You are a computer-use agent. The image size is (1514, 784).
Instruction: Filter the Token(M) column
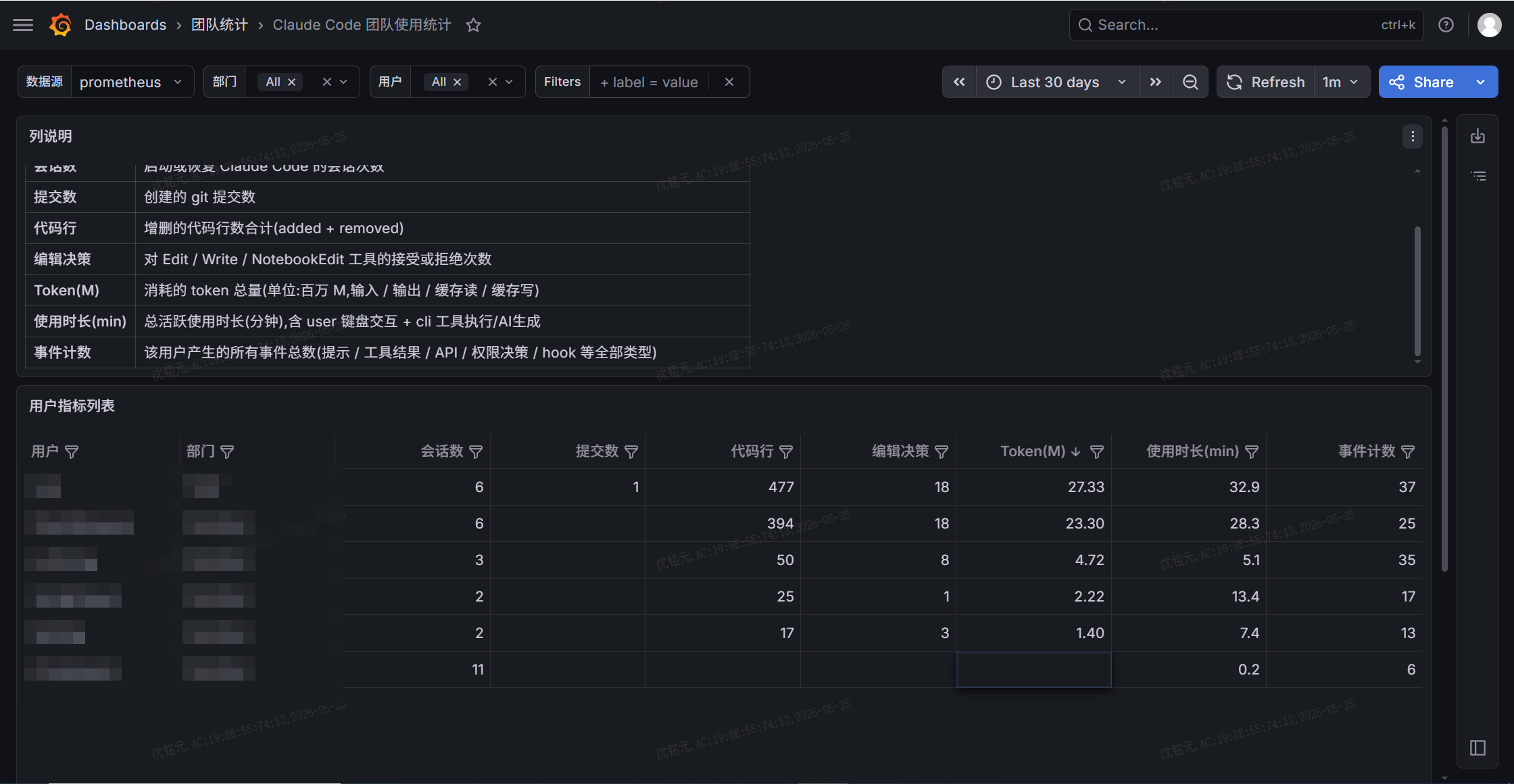[1097, 451]
